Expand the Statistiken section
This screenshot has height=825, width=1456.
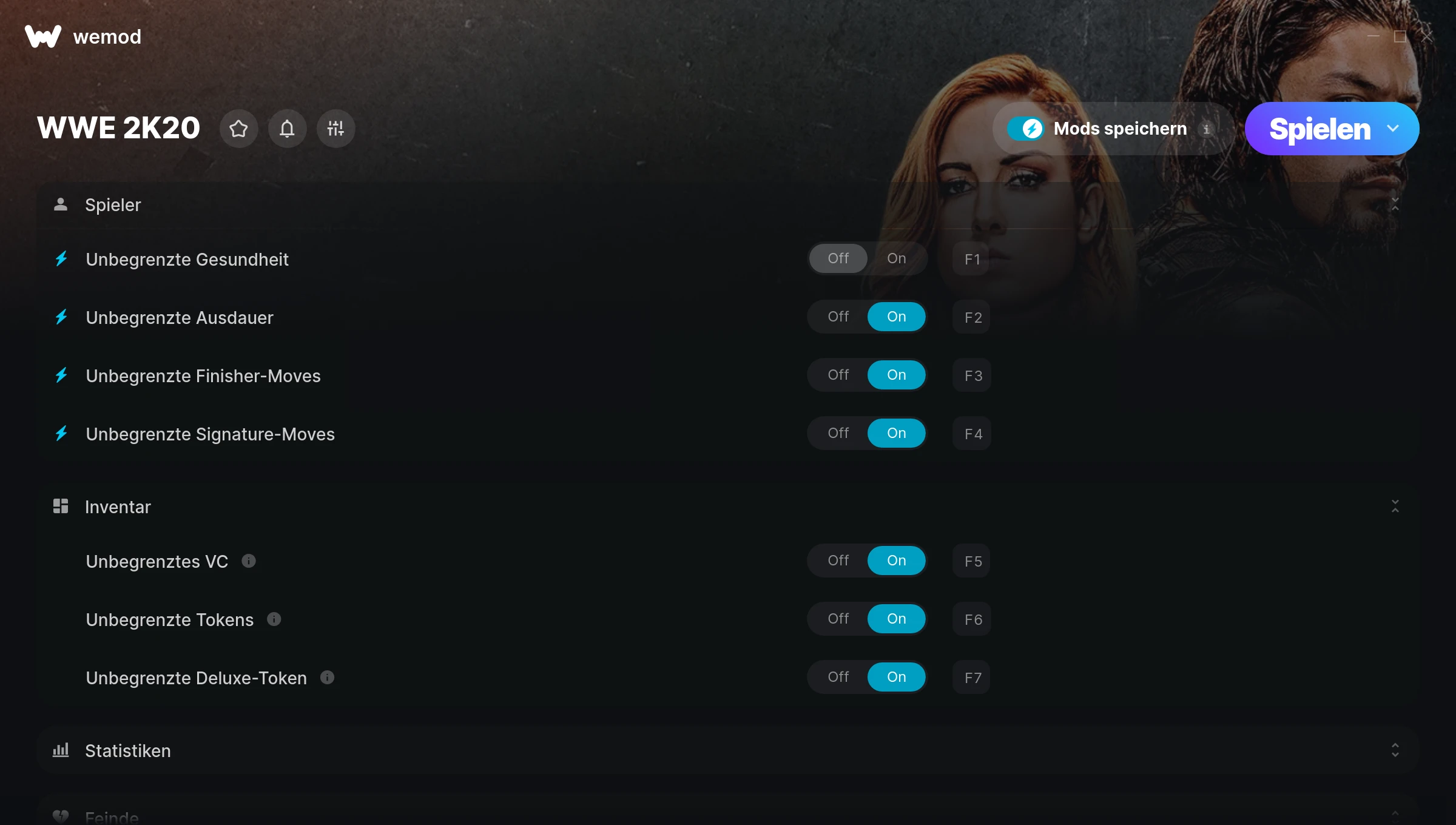[1395, 750]
